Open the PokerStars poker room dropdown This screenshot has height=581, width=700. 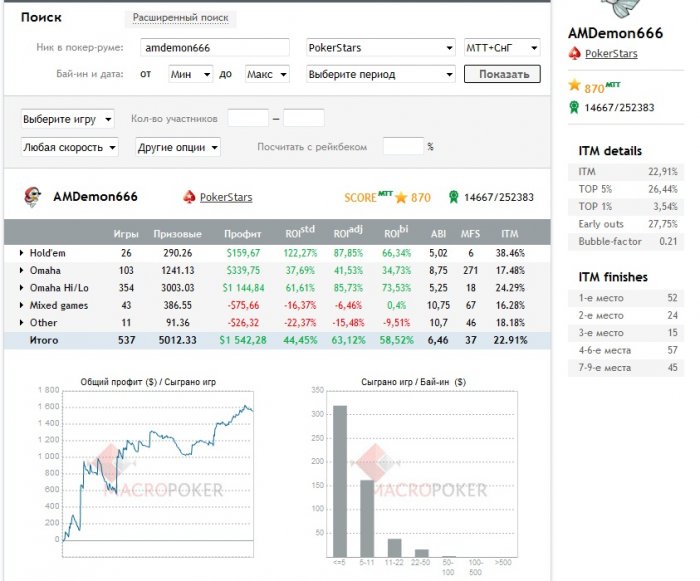click(381, 48)
